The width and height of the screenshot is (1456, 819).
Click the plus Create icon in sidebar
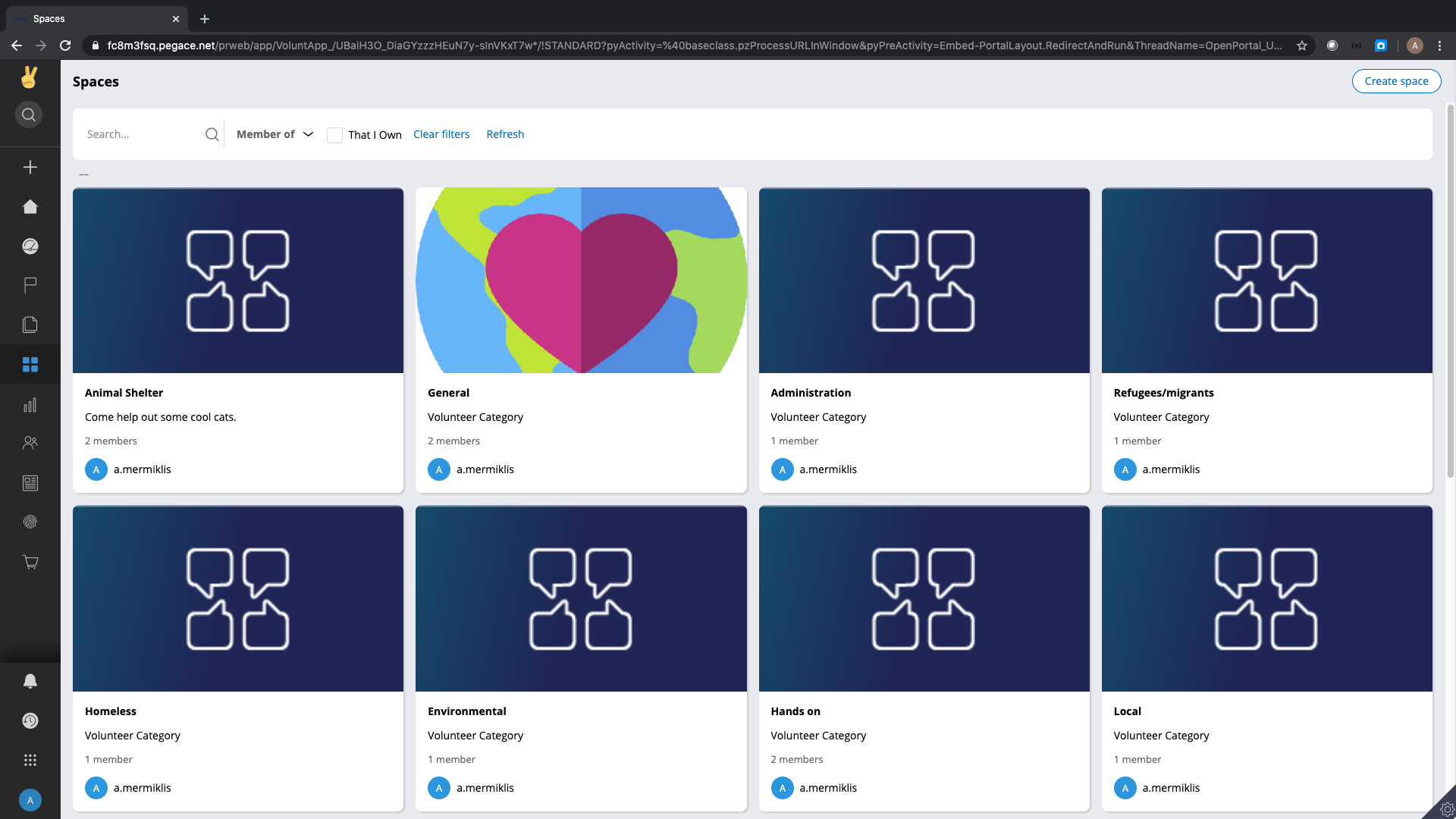pyautogui.click(x=30, y=167)
